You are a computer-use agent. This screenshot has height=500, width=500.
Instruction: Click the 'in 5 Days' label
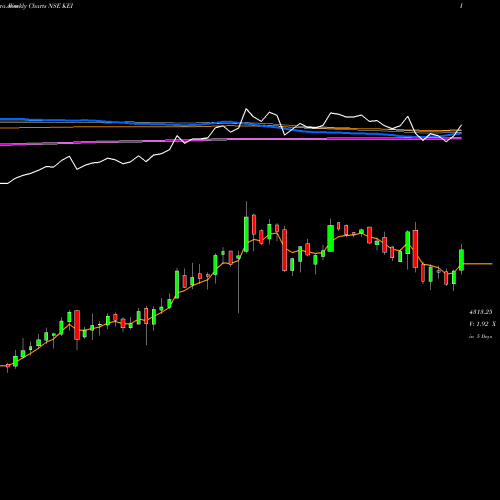click(x=480, y=337)
